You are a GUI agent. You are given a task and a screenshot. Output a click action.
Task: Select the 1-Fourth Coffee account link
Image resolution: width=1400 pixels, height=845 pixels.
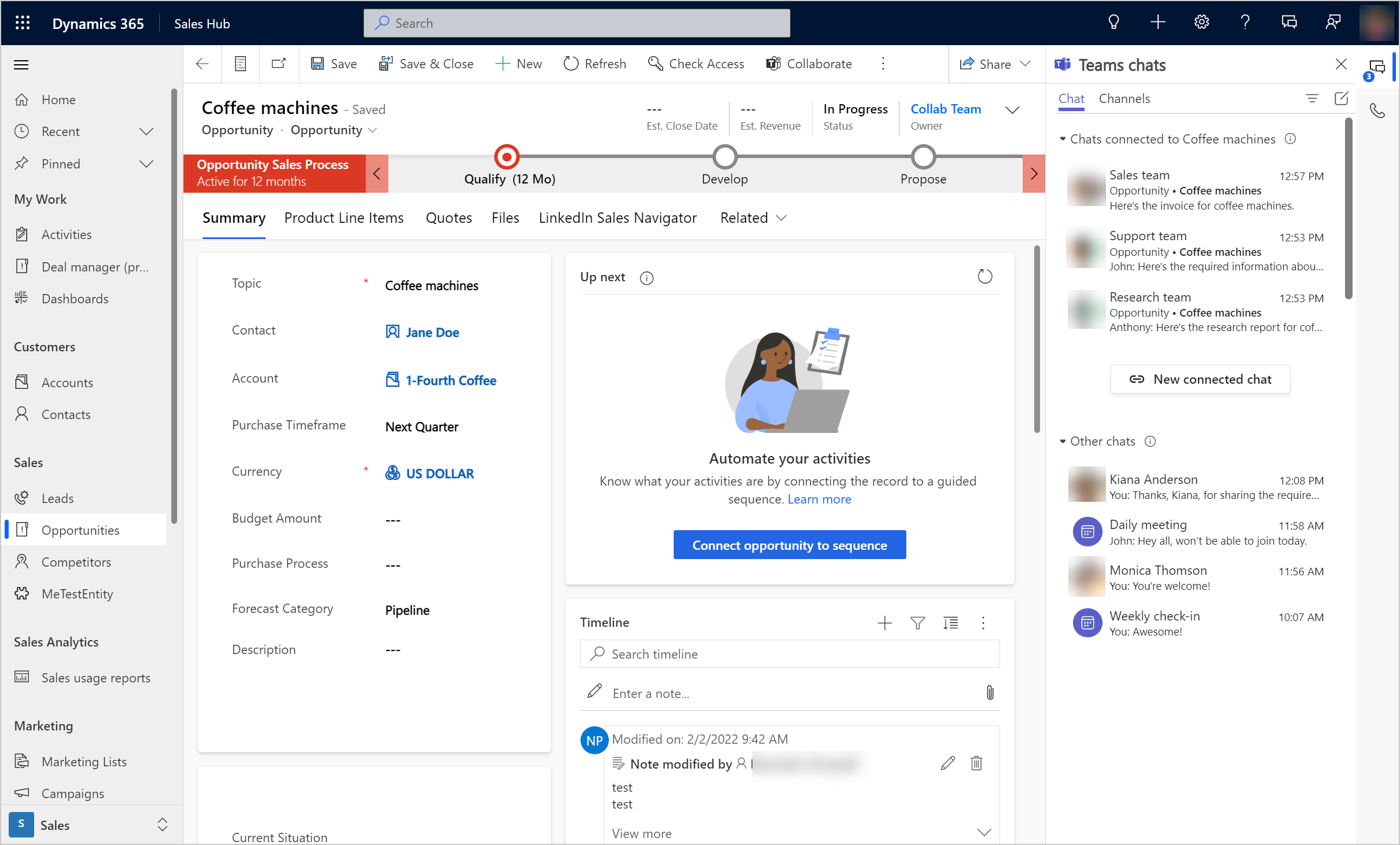tap(450, 380)
